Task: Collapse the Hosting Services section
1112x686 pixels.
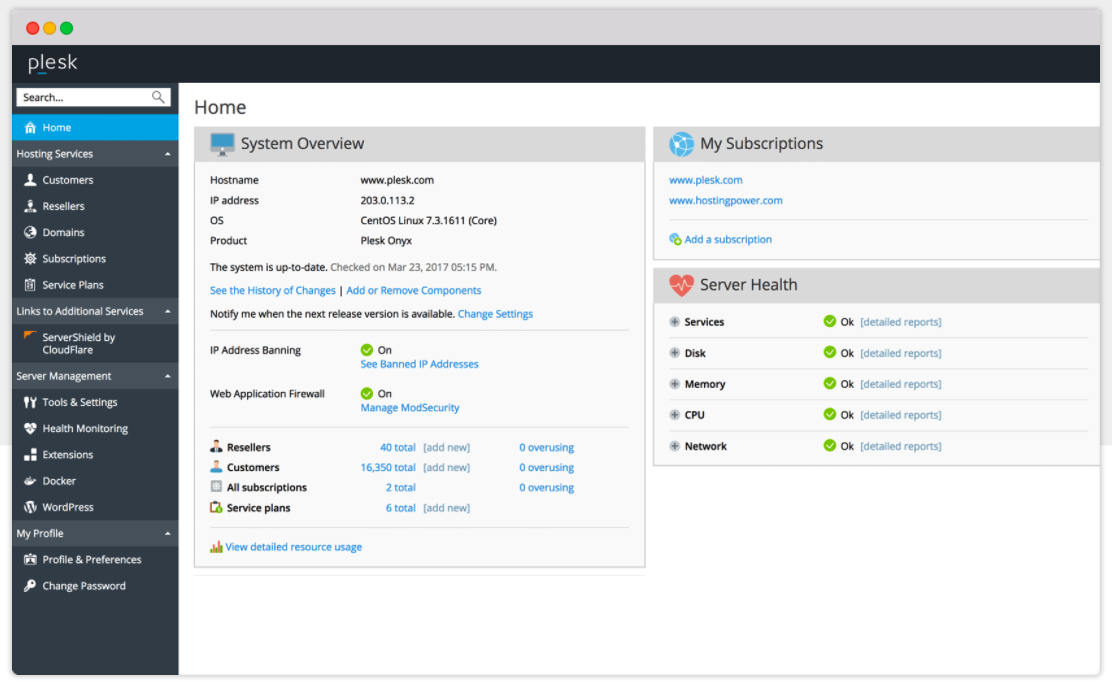Action: [x=167, y=154]
